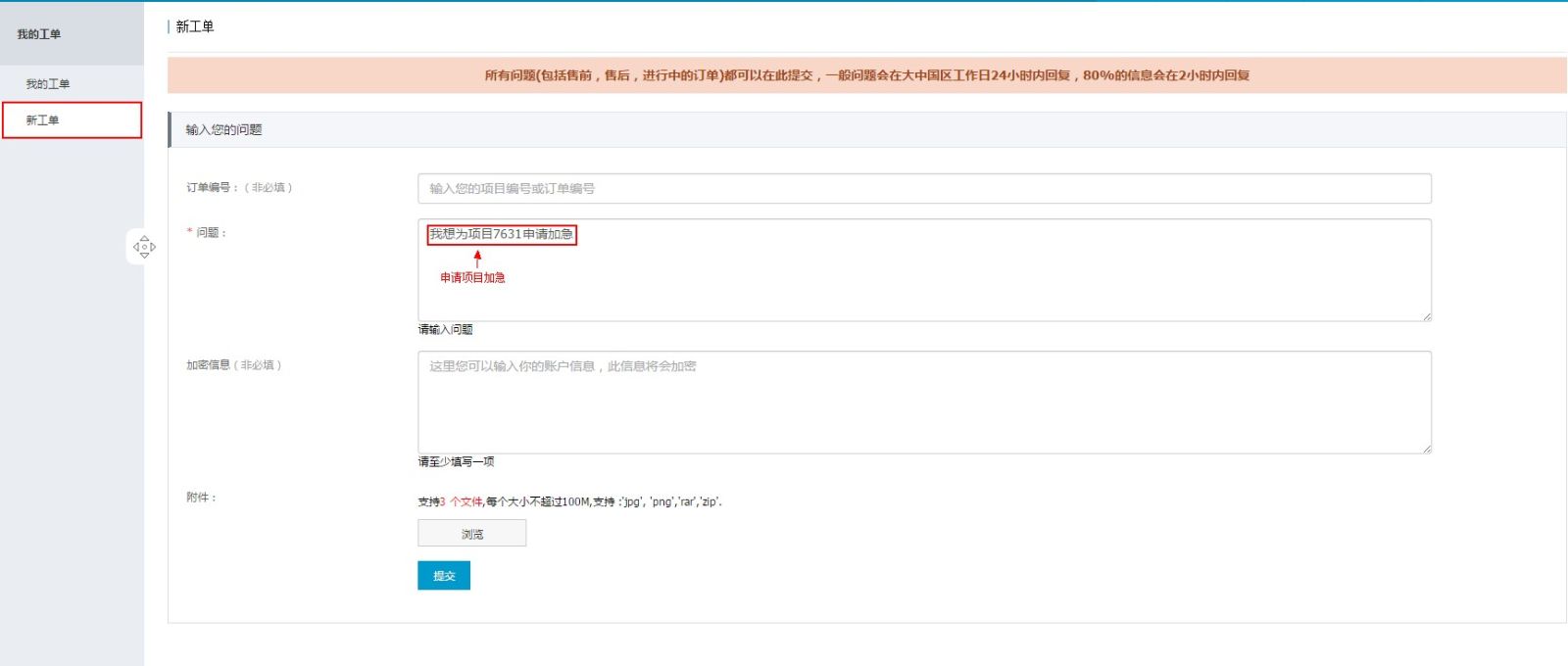This screenshot has width=1568, height=666.
Task: Click the question textarea resize grip
Action: click(x=1426, y=316)
